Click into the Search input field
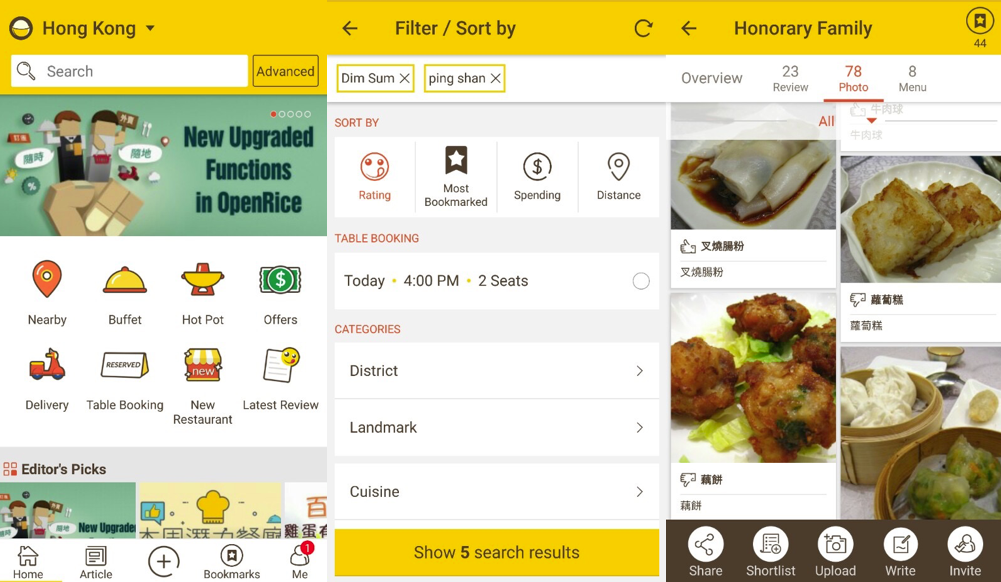1001x582 pixels. (x=130, y=71)
